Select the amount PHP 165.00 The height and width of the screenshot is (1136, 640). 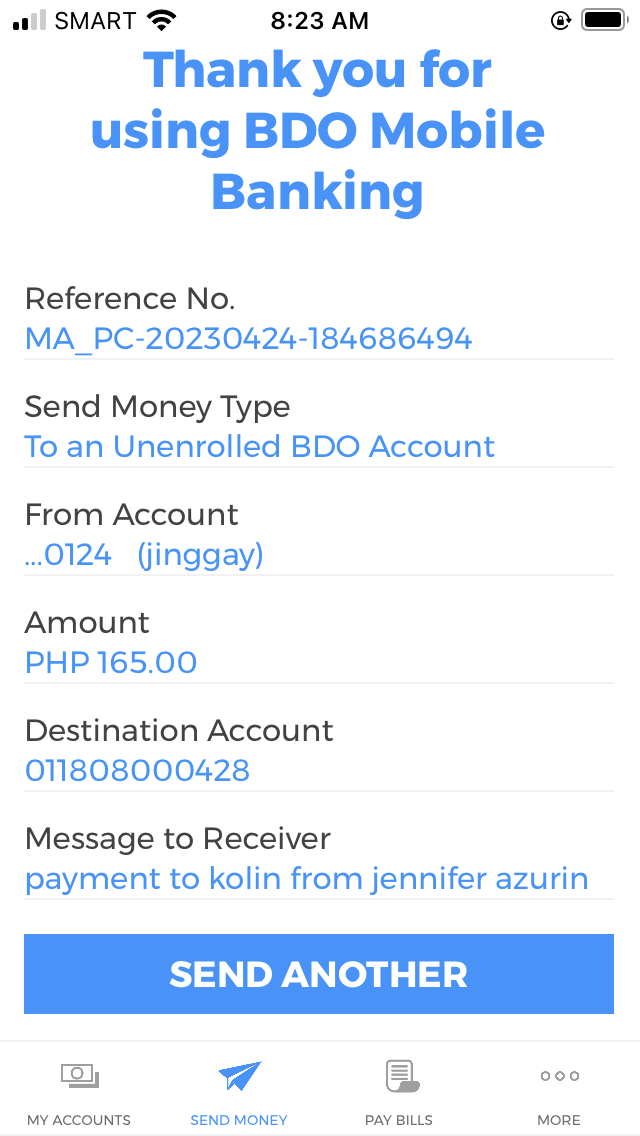click(111, 663)
